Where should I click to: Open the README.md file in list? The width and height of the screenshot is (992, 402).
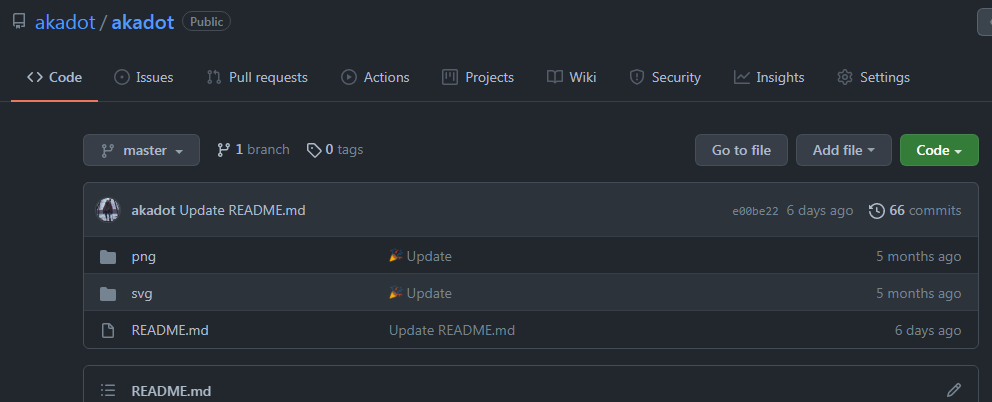point(170,330)
